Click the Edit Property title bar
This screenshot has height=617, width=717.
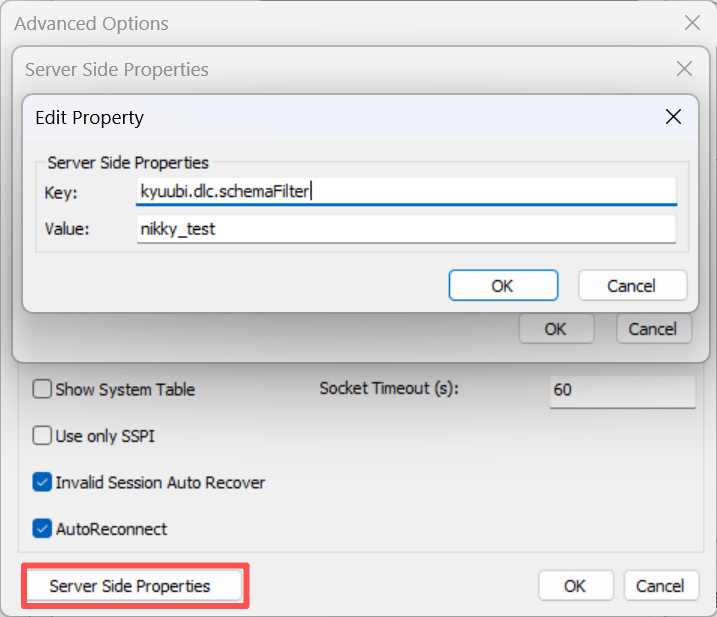pos(300,117)
